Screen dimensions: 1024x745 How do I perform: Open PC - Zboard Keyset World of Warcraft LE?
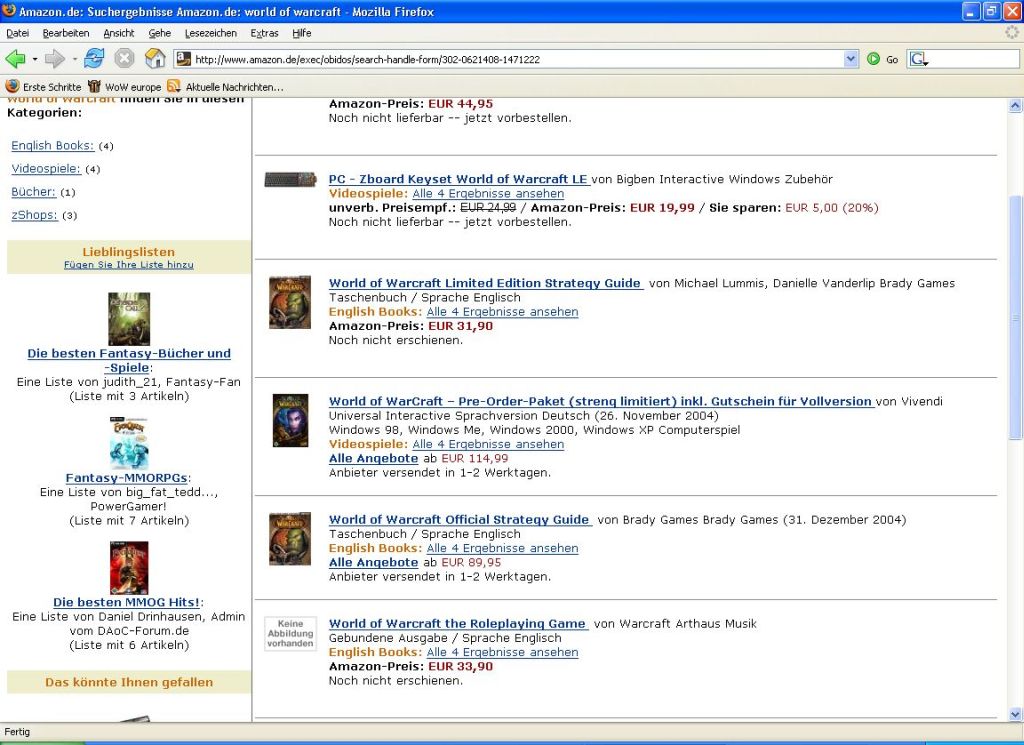pos(458,179)
